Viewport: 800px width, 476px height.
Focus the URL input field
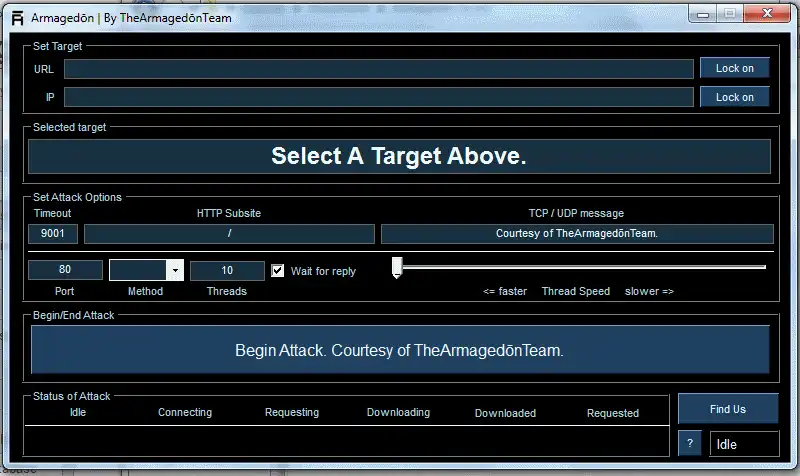[379, 69]
